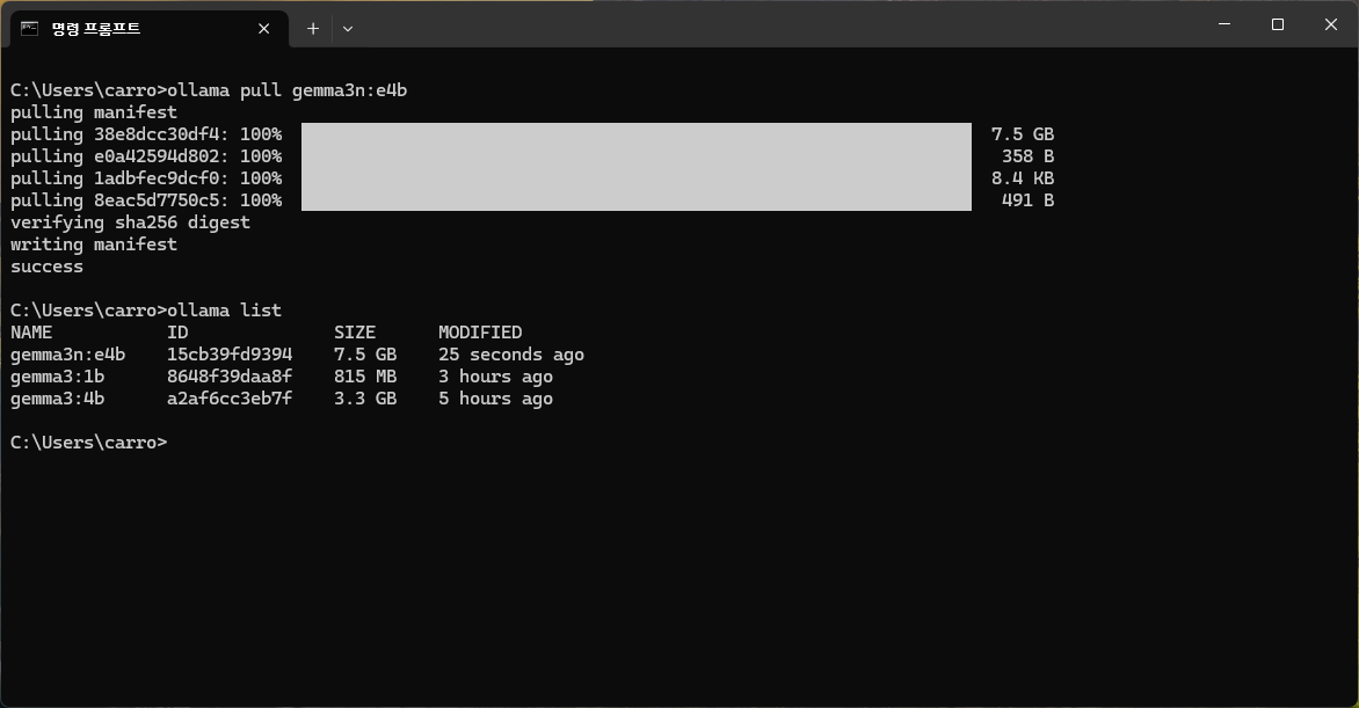
Task: Click the gemma3n:e4b model name
Action: (68, 354)
